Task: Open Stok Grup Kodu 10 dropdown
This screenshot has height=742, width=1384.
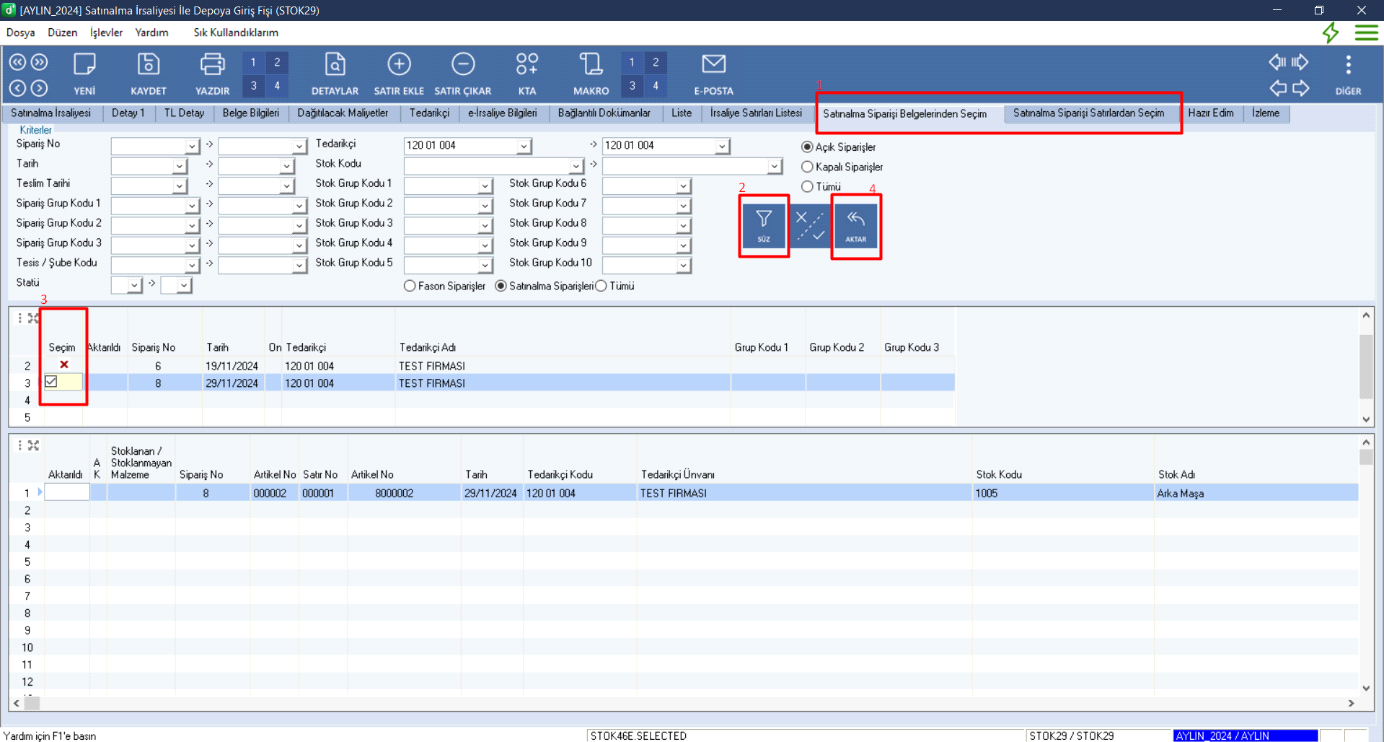Action: pos(683,266)
